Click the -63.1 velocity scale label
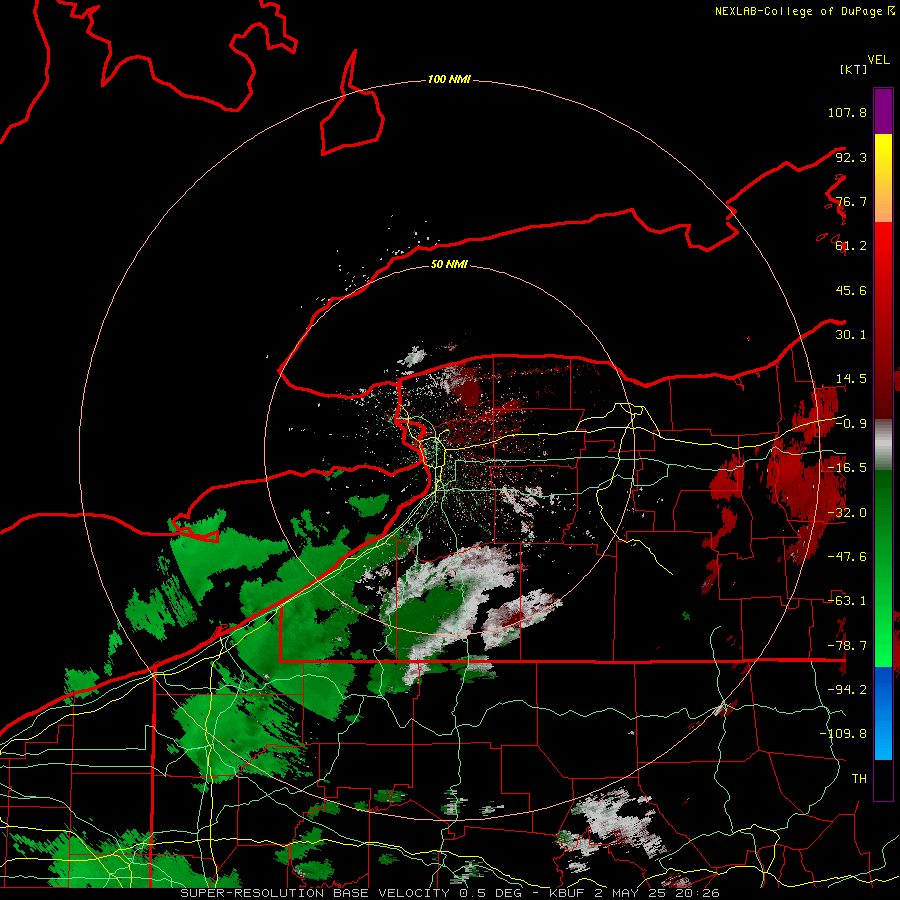Screen dimensions: 900x900 847,601
